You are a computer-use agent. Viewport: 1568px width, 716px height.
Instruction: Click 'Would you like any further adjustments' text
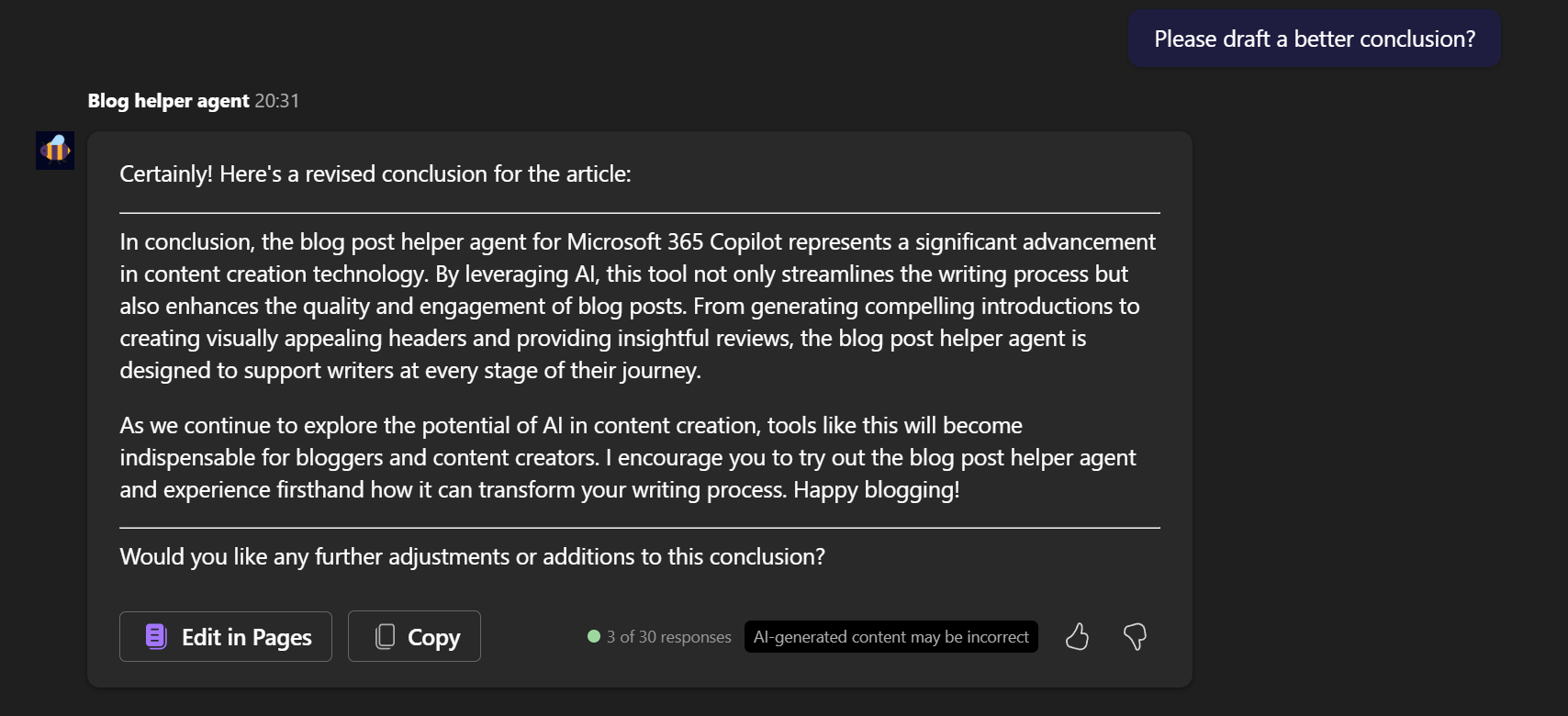click(x=472, y=557)
